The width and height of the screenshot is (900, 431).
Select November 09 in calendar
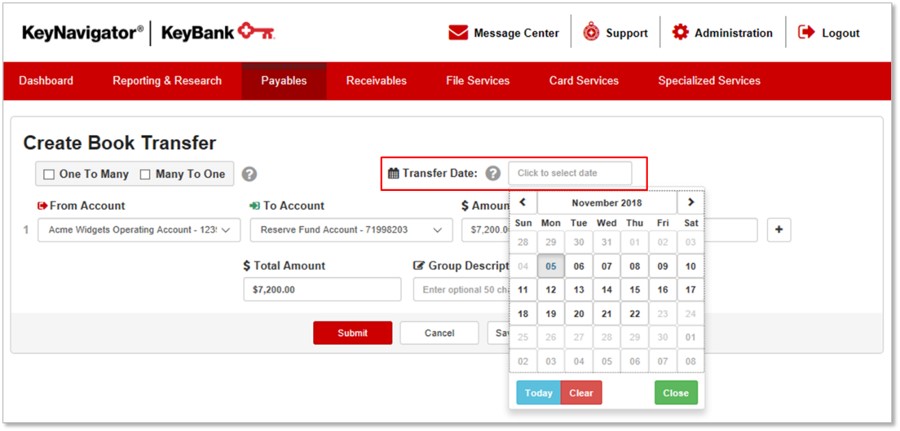click(662, 266)
